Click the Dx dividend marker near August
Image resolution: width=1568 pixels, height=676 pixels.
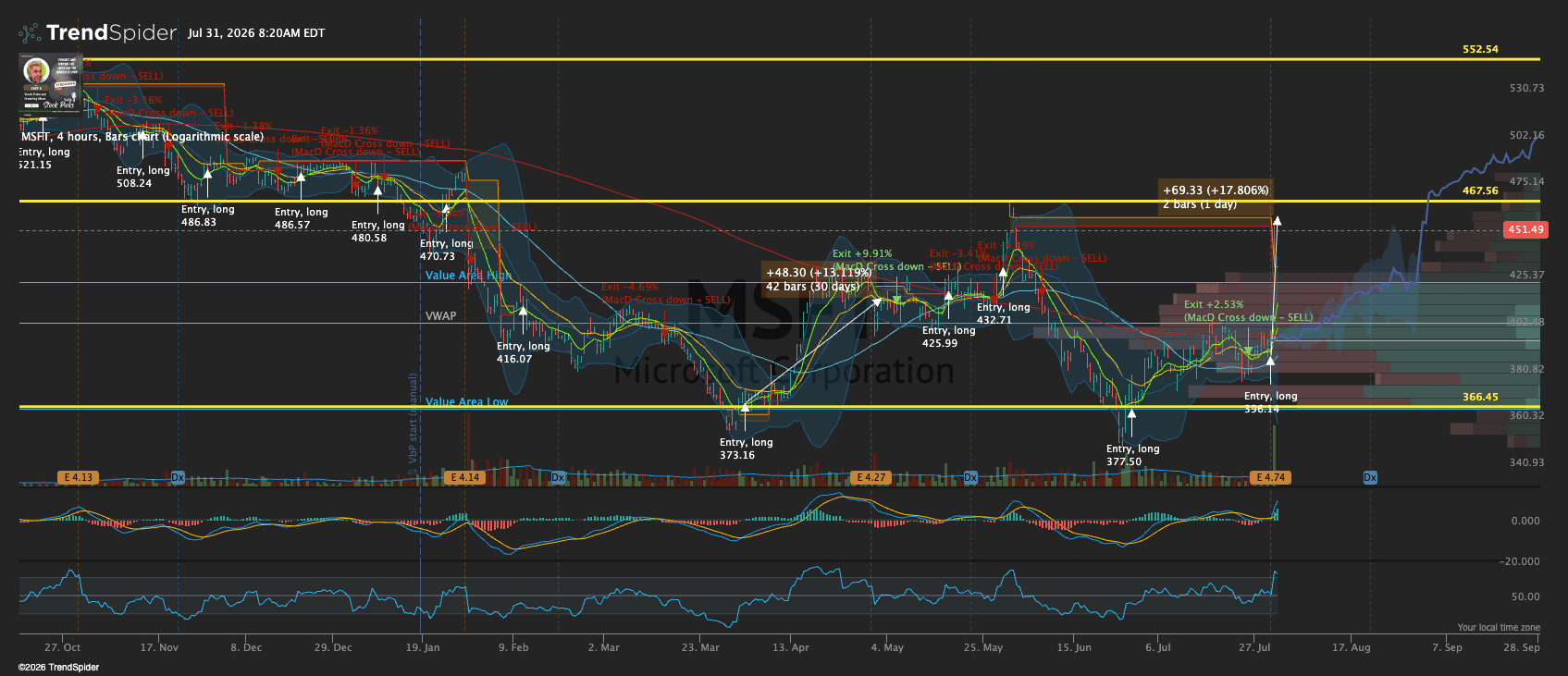(1370, 478)
